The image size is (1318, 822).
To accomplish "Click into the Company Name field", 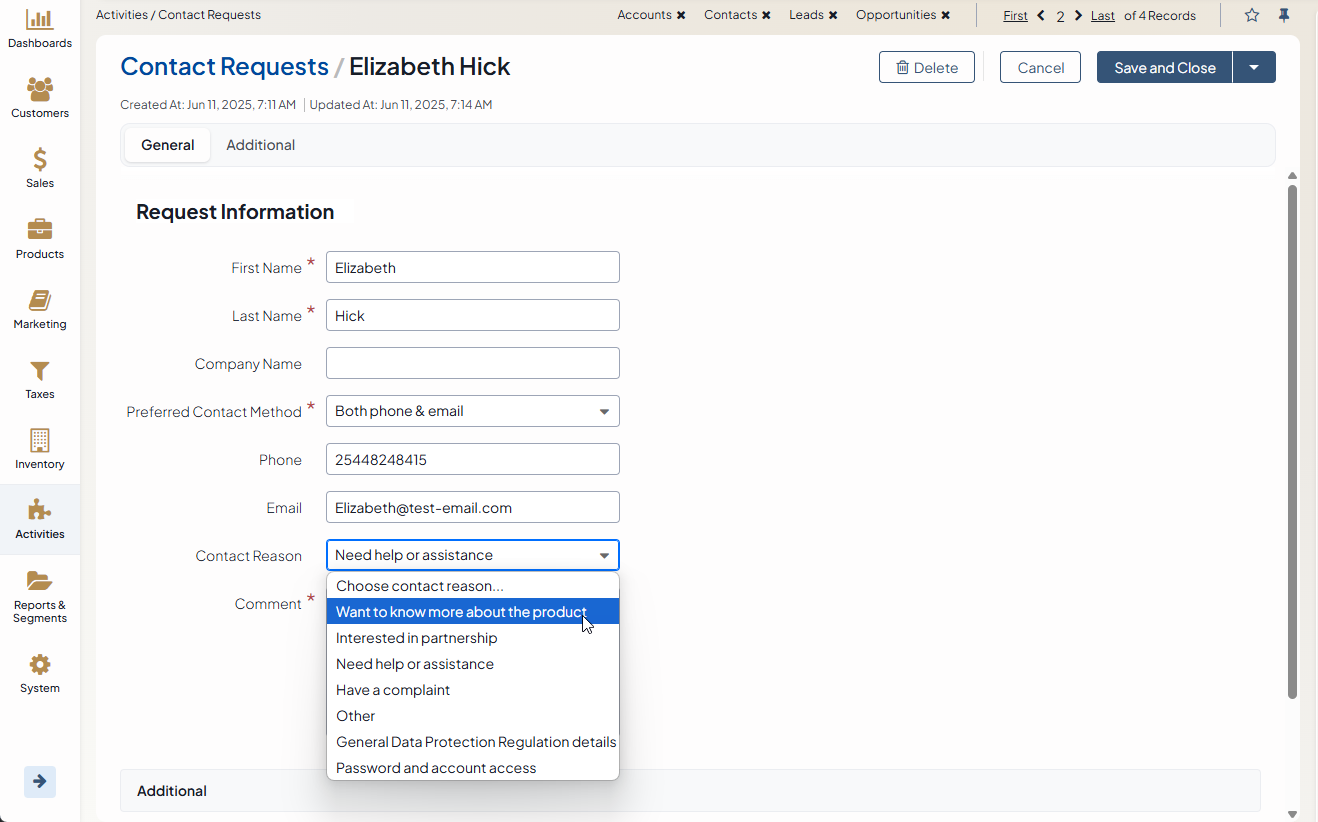I will [x=472, y=363].
